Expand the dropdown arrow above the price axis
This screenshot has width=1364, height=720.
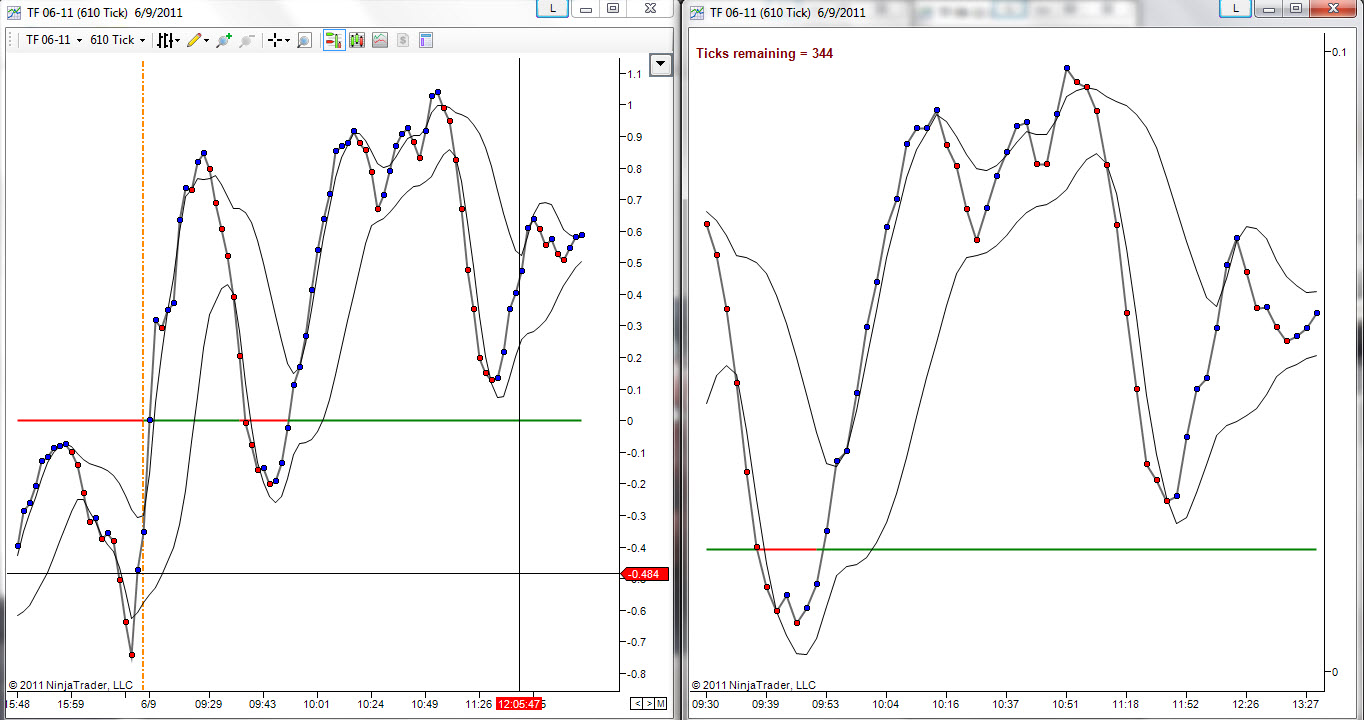660,65
